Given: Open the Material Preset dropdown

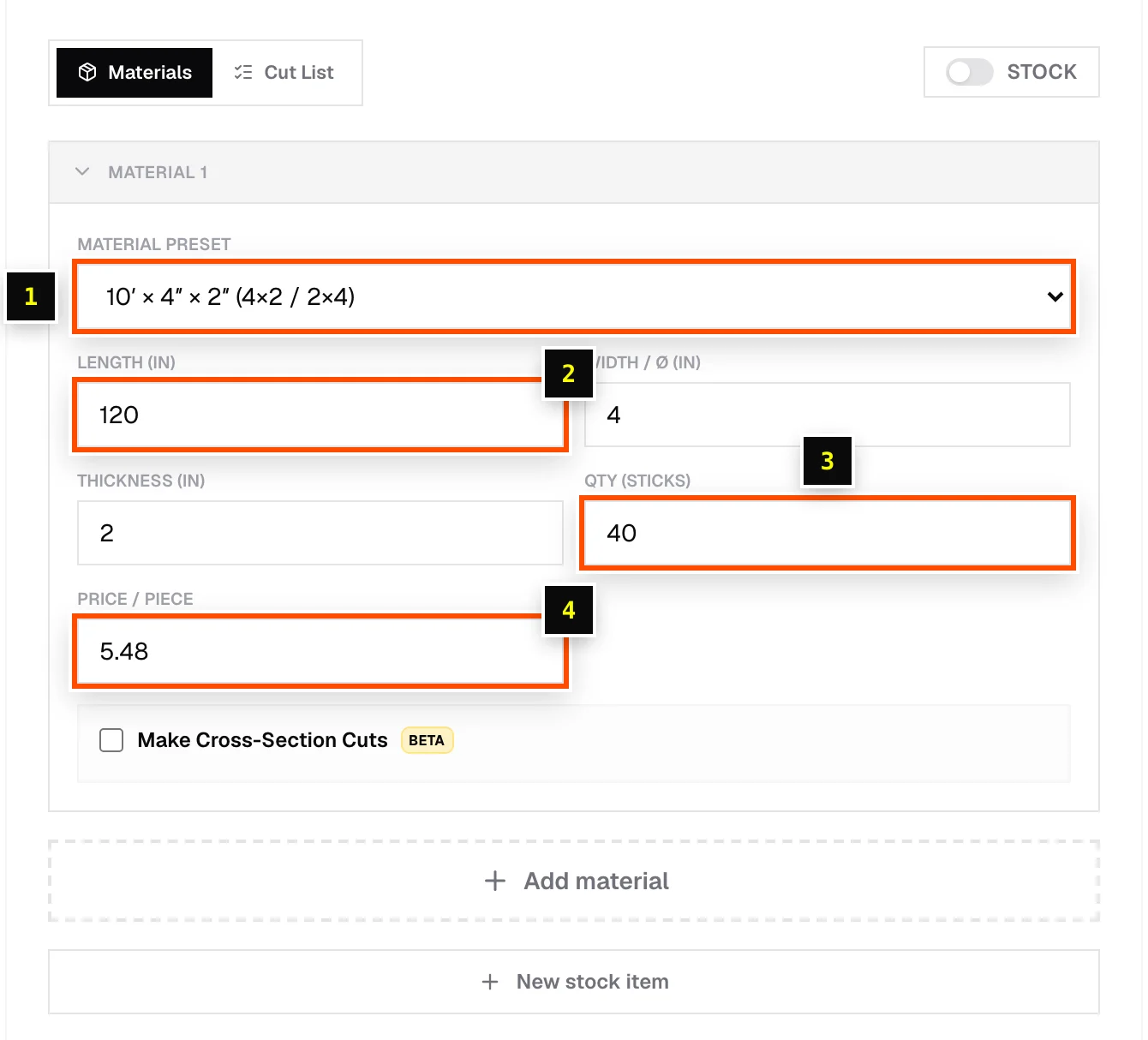Looking at the screenshot, I should click(x=574, y=296).
